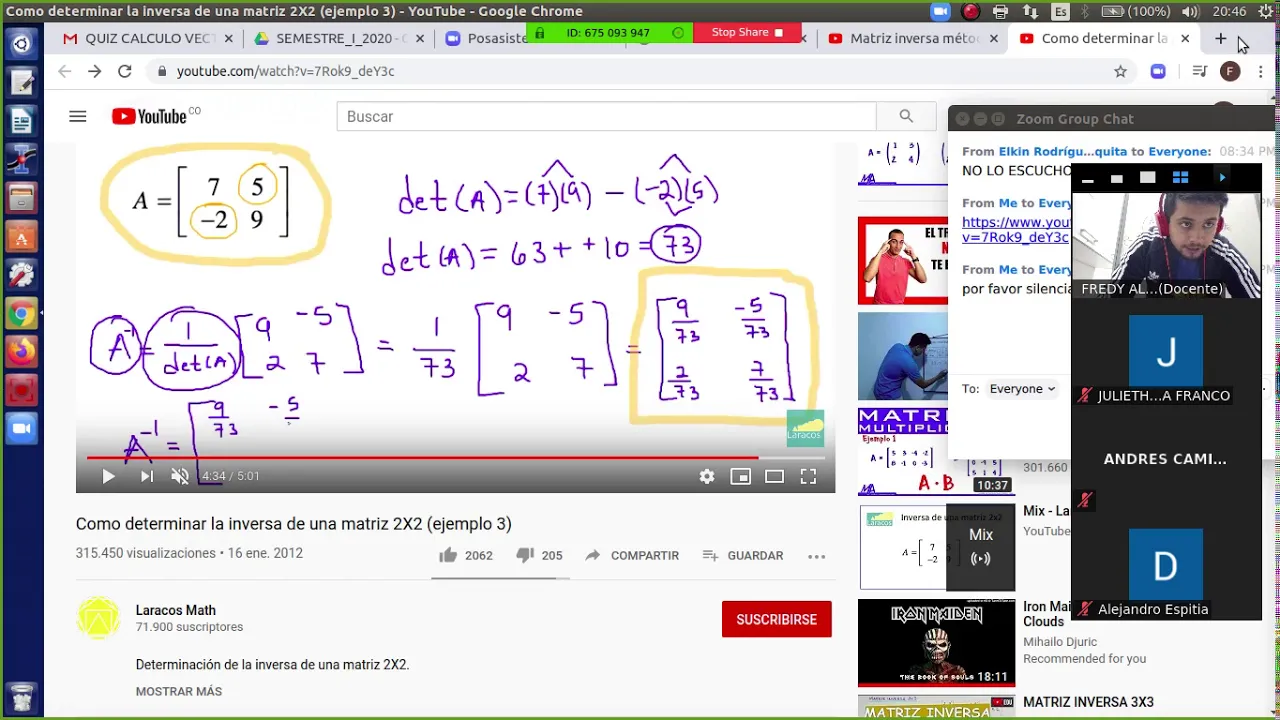Click the YouTube search magnifier button
Screen dimensions: 1280x720
906,116
